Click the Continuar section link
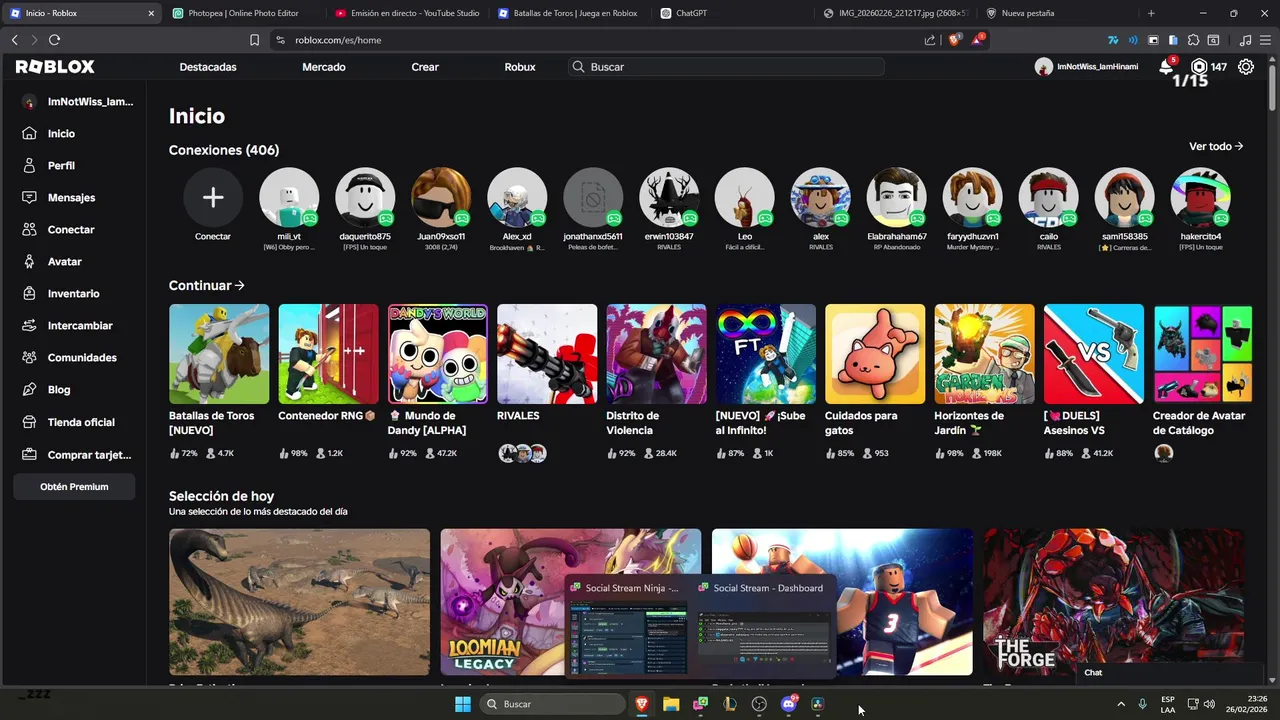 click(x=207, y=285)
